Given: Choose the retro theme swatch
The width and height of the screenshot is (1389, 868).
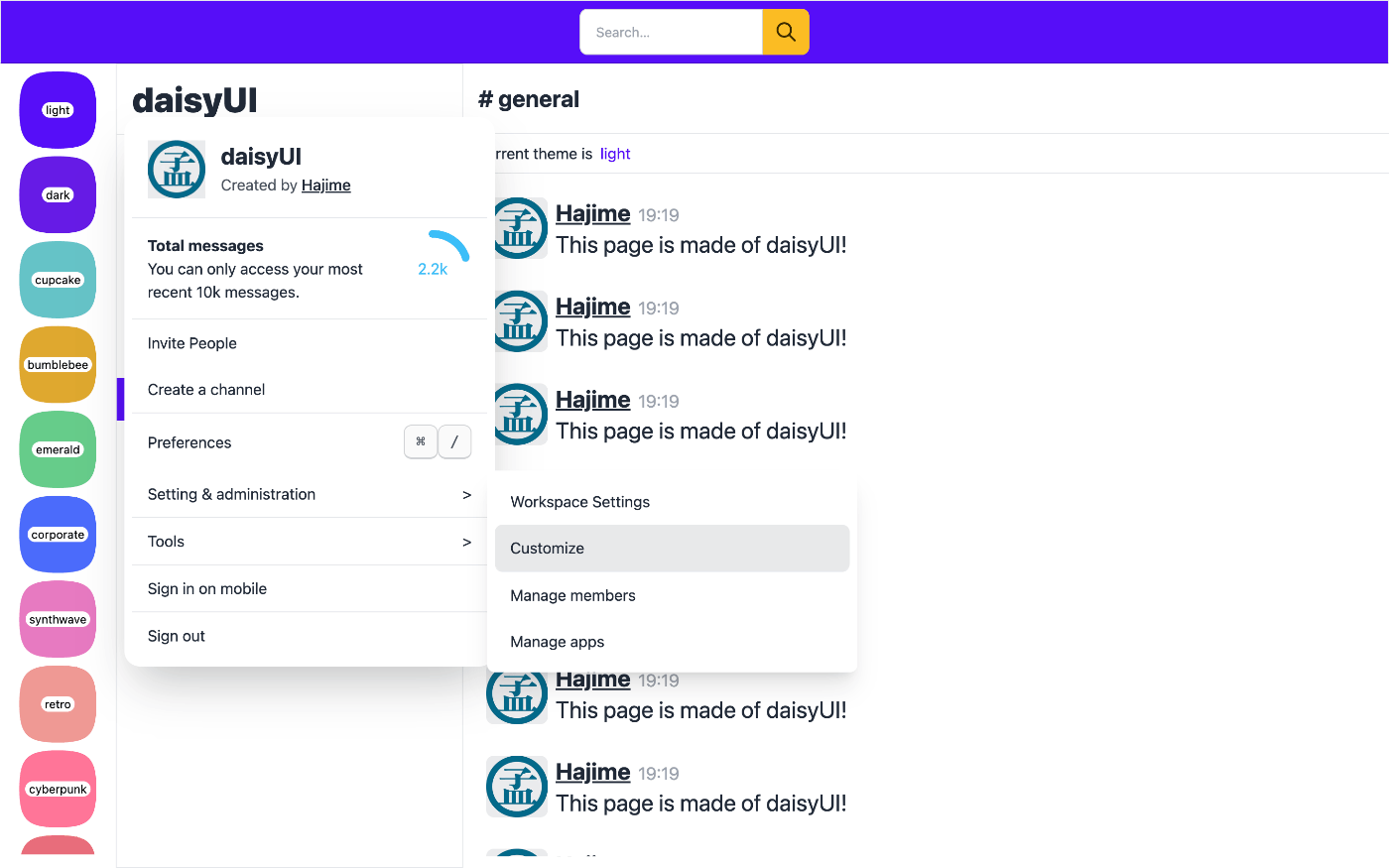Looking at the screenshot, I should click(58, 704).
